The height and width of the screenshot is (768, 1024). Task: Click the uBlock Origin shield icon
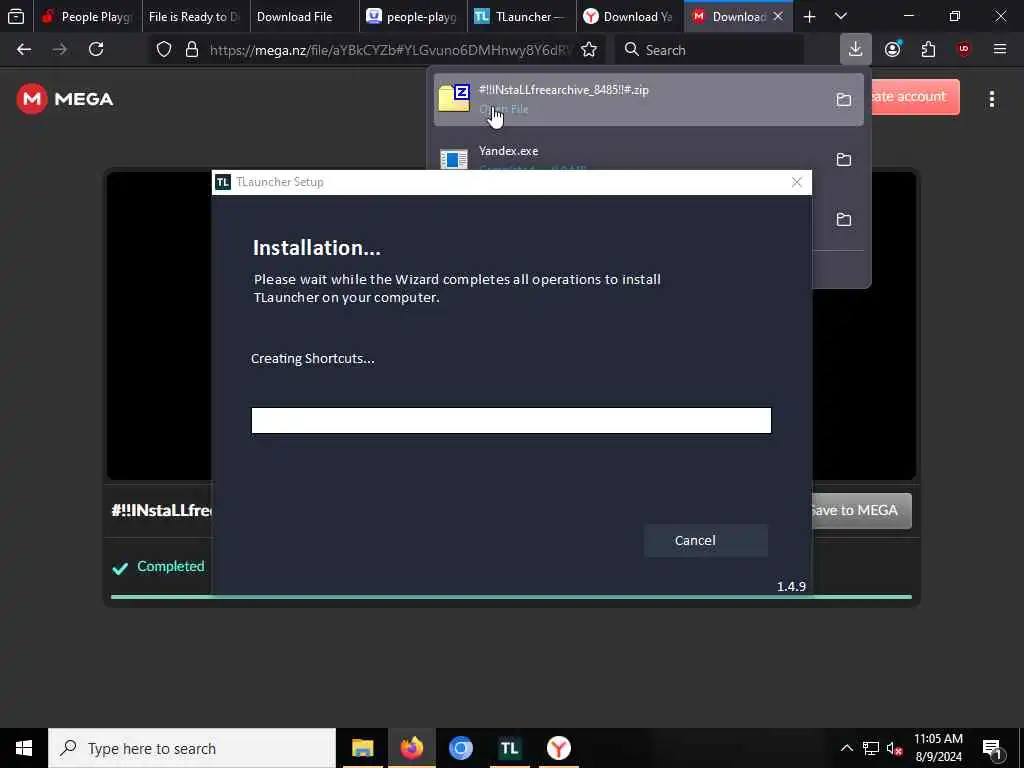tap(964, 49)
